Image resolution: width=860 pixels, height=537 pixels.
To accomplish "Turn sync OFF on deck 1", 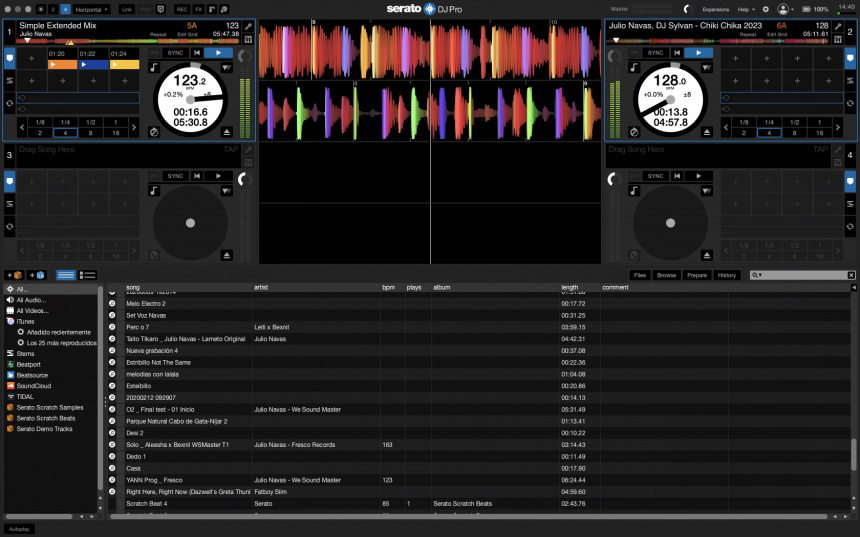I will [x=154, y=53].
